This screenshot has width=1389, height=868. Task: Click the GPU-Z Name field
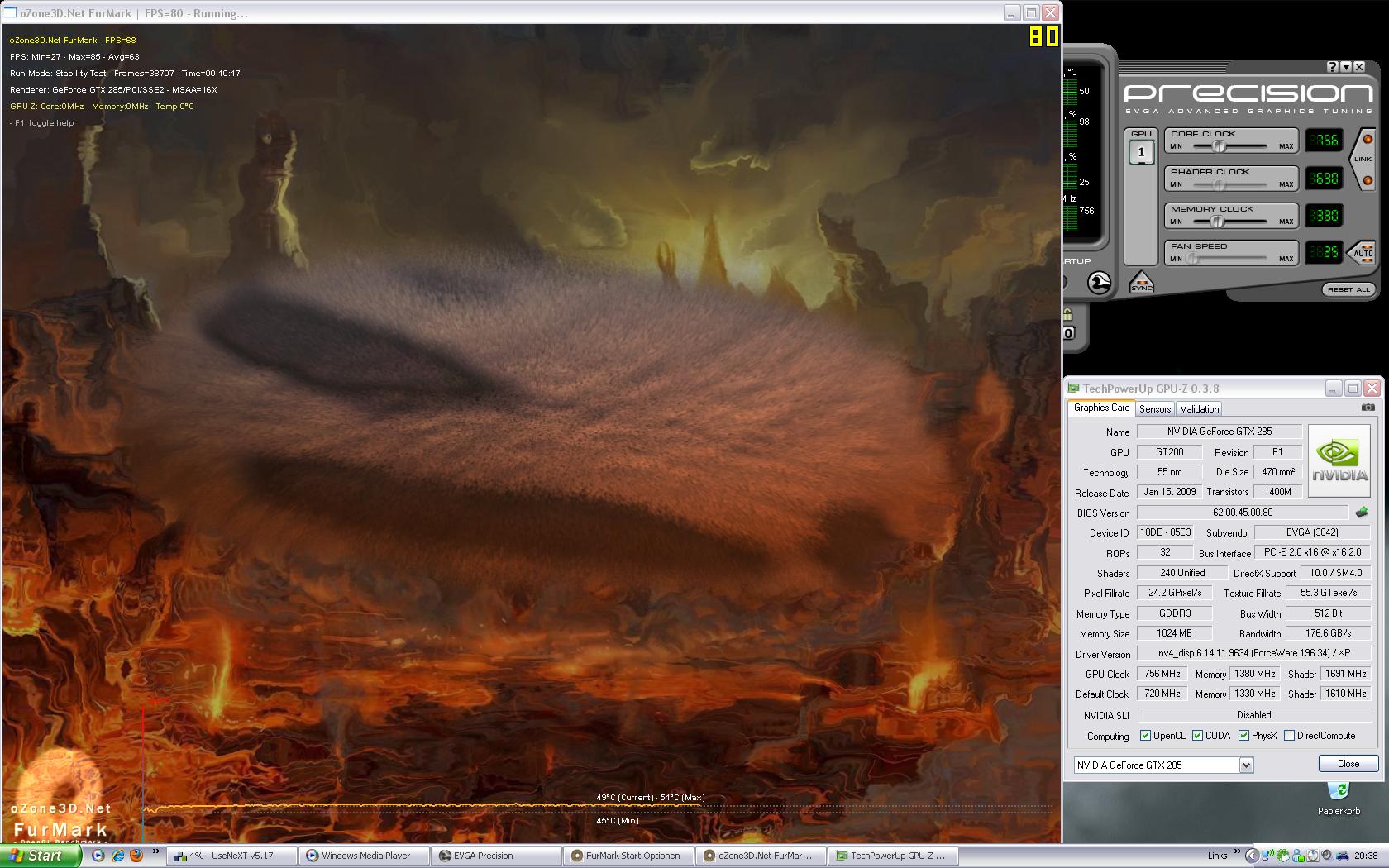coord(1220,432)
